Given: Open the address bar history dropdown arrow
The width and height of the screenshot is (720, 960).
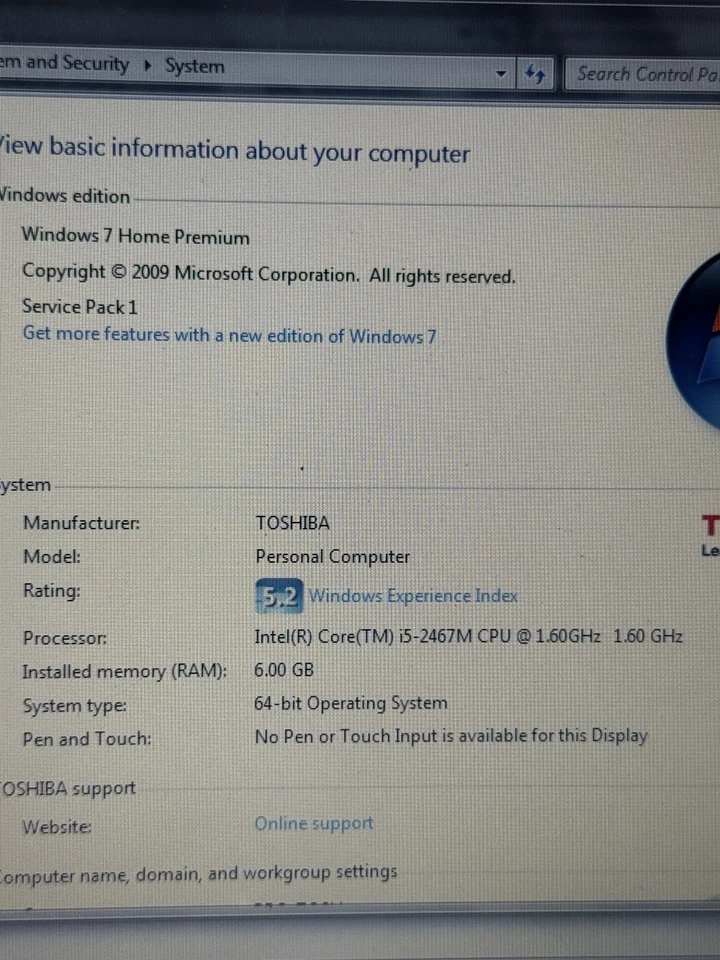Looking at the screenshot, I should pyautogui.click(x=501, y=74).
